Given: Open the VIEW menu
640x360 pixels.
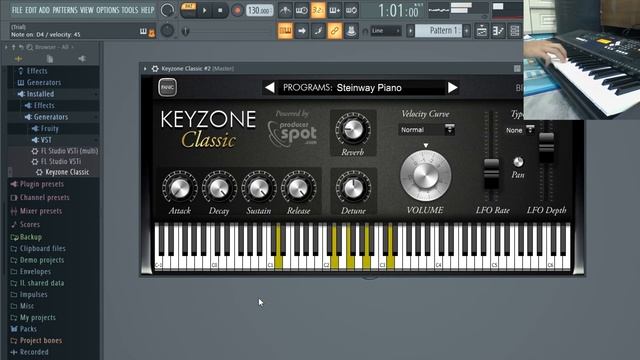Looking at the screenshot, I should 87,10.
